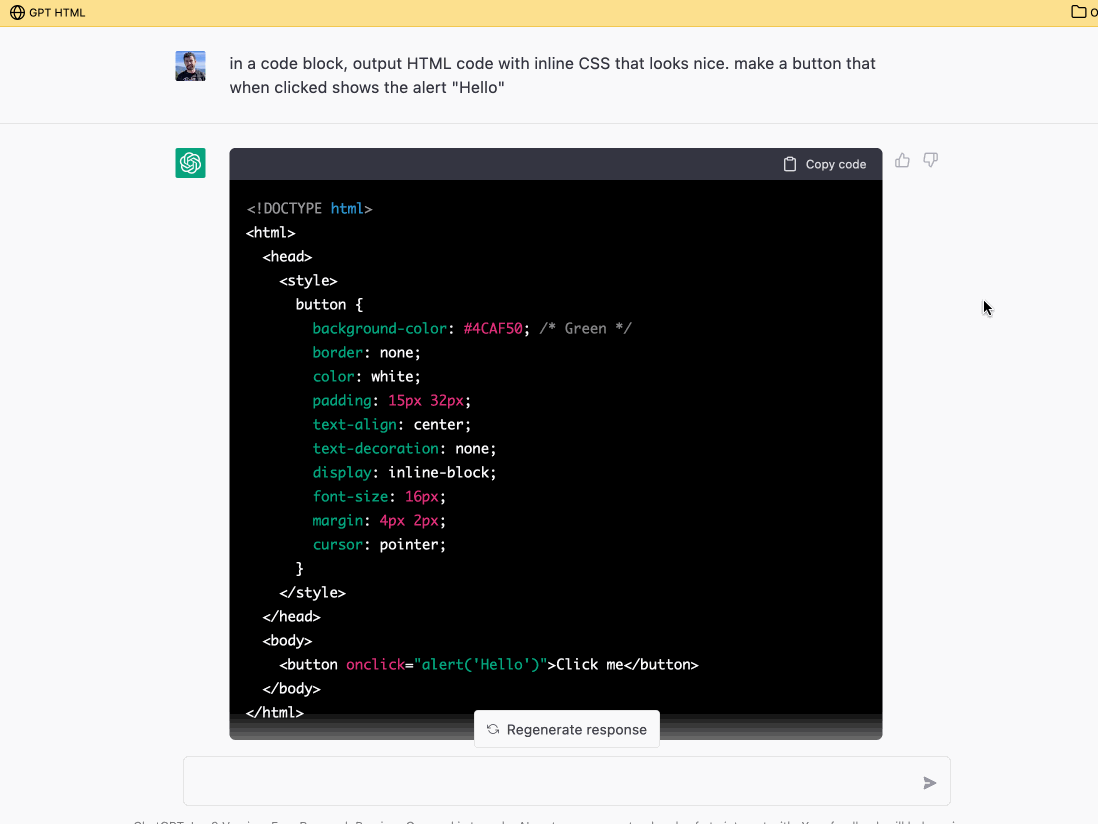Click the Regenerate response refresh icon
Viewport: 1098px width, 824px height.
click(493, 729)
